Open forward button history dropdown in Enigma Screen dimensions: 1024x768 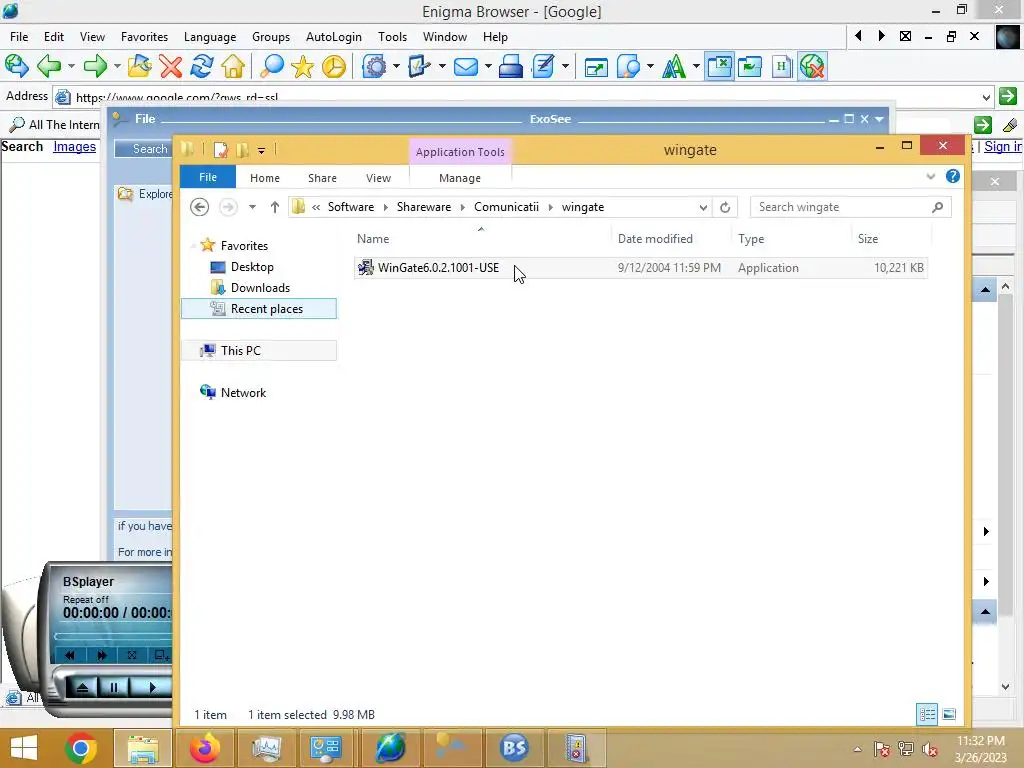pos(117,66)
